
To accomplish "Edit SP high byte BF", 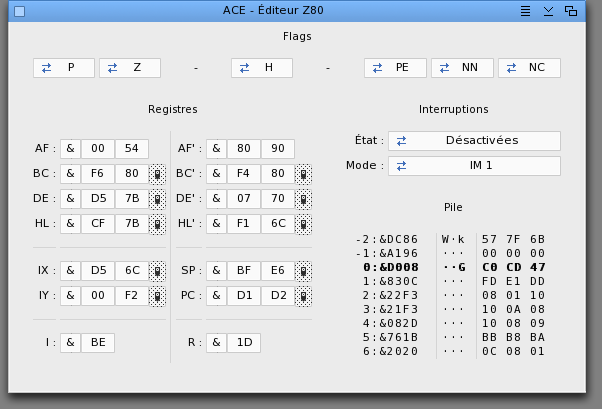I will 244,270.
